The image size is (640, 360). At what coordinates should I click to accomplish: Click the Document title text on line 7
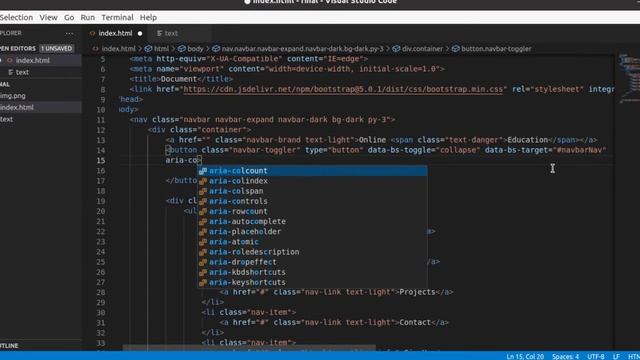point(179,79)
